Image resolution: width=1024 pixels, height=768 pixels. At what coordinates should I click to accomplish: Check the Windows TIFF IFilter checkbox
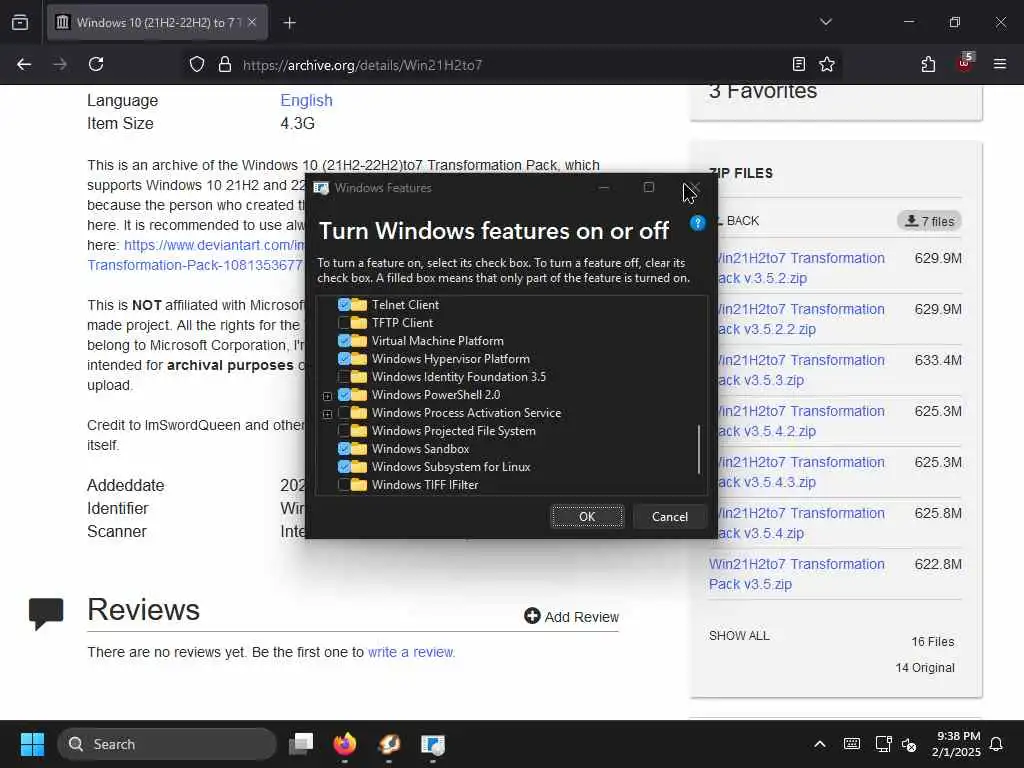pos(344,485)
